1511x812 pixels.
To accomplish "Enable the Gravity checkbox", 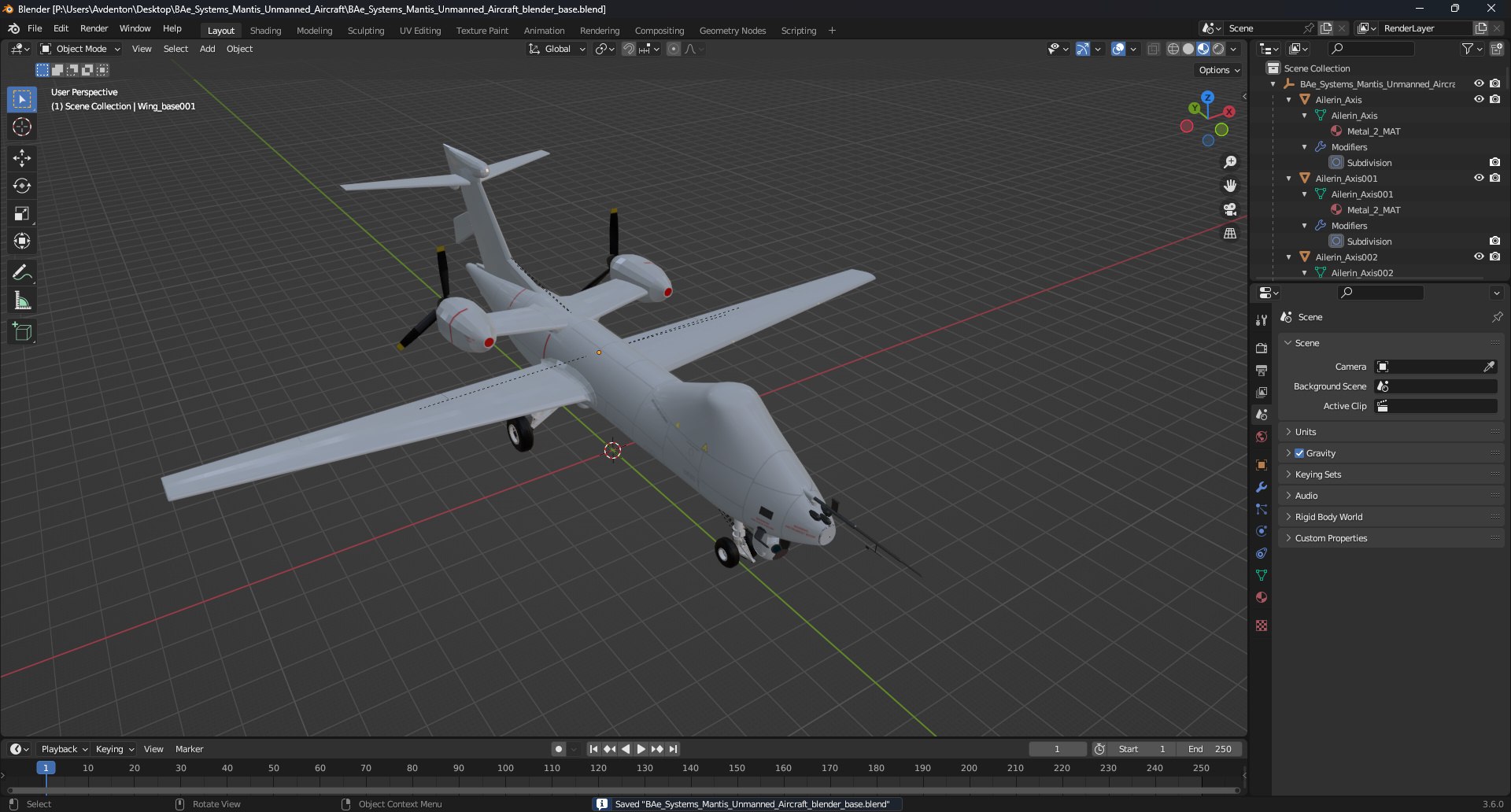I will coord(1299,453).
